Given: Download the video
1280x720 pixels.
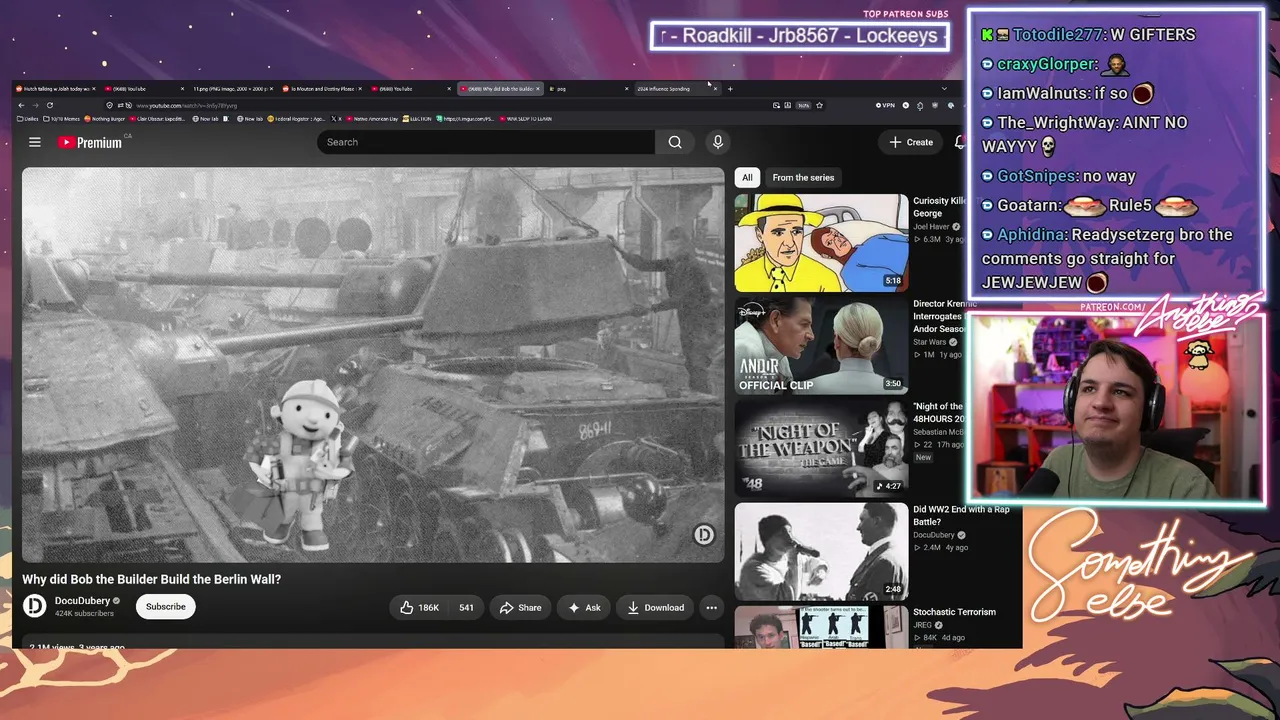Looking at the screenshot, I should point(656,607).
